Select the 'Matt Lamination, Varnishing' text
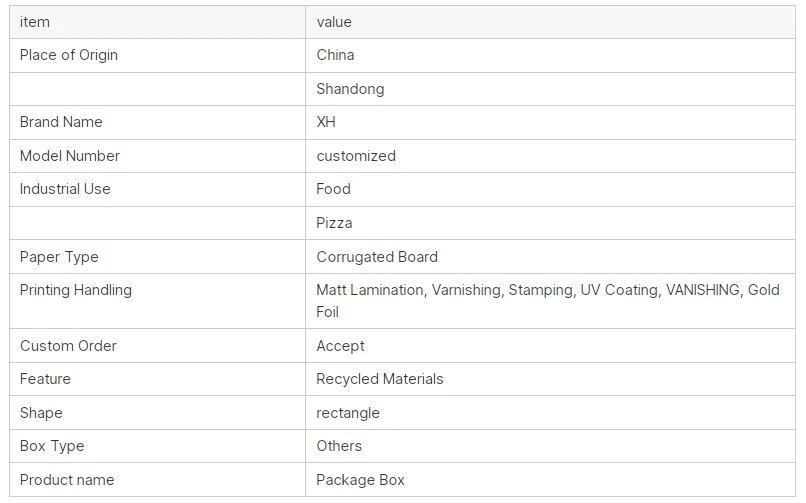Image resolution: width=806 pixels, height=503 pixels. (408, 290)
